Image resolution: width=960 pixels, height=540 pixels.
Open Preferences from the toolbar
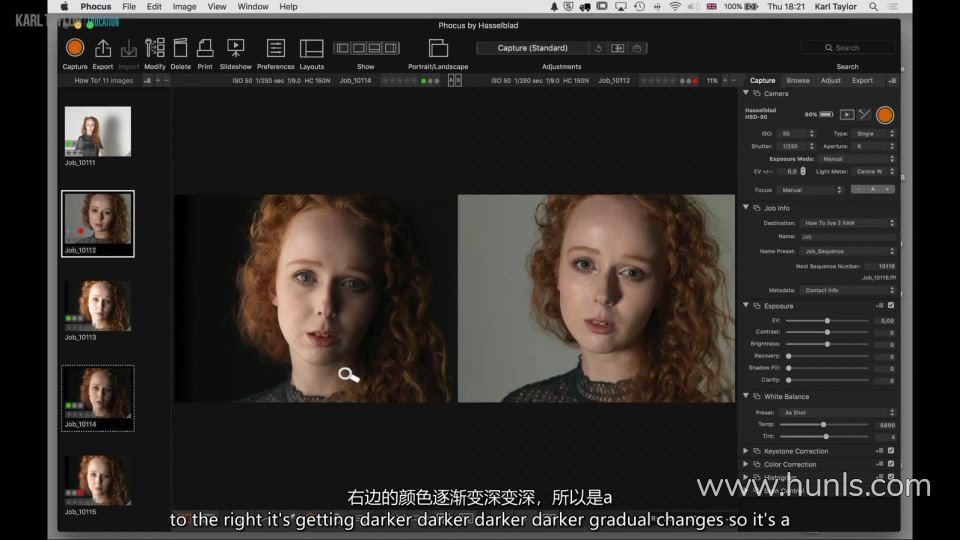pyautogui.click(x=276, y=48)
